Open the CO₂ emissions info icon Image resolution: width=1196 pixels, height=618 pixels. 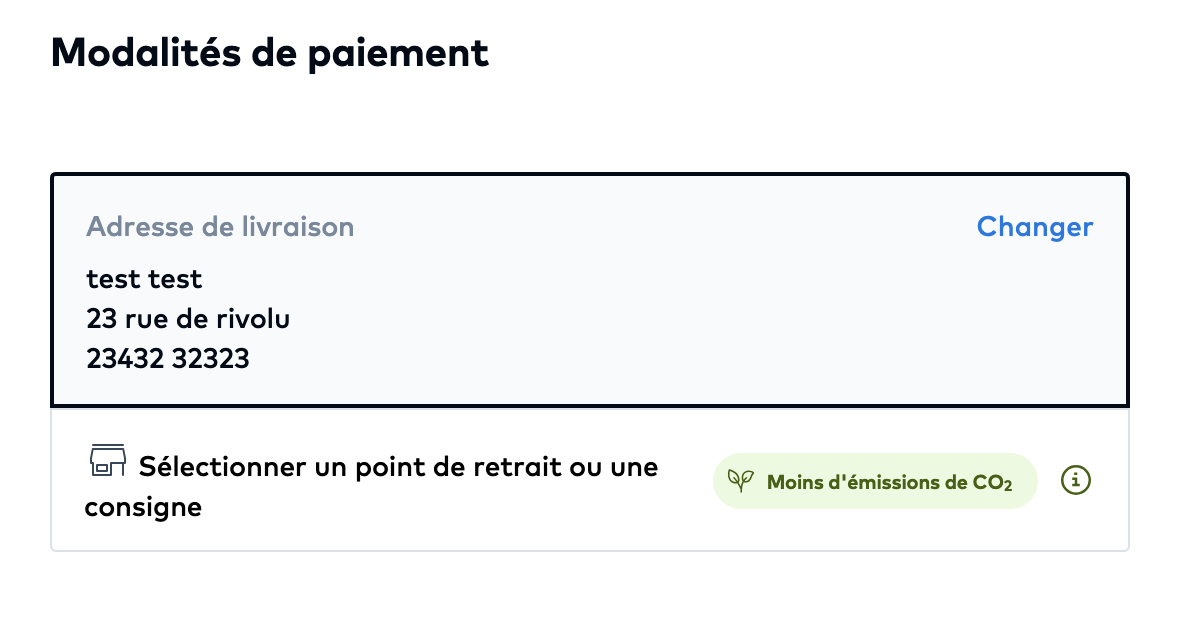point(1076,481)
